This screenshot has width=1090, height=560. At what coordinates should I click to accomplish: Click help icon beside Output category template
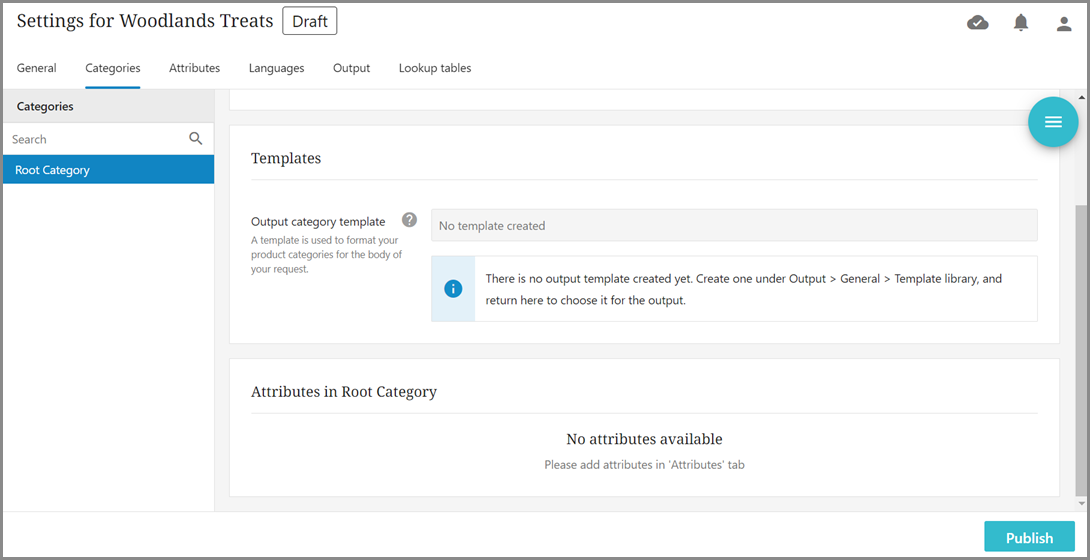[409, 220]
